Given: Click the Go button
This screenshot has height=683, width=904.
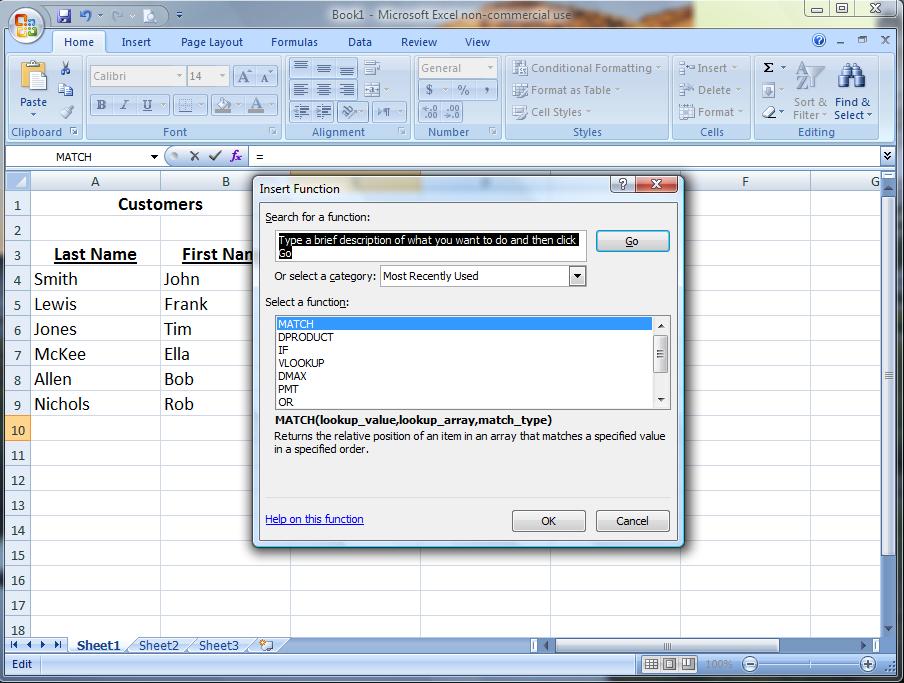Looking at the screenshot, I should 632,240.
